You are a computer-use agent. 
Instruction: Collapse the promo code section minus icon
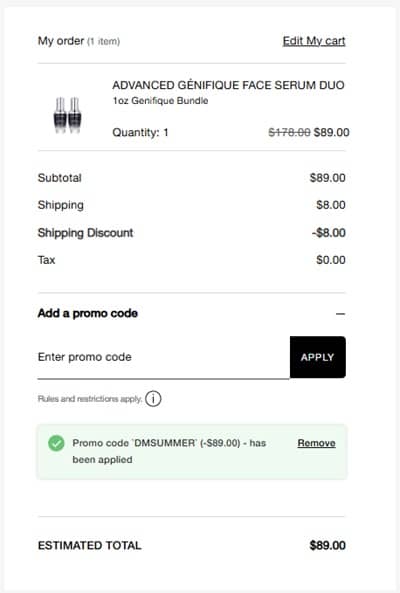340,314
